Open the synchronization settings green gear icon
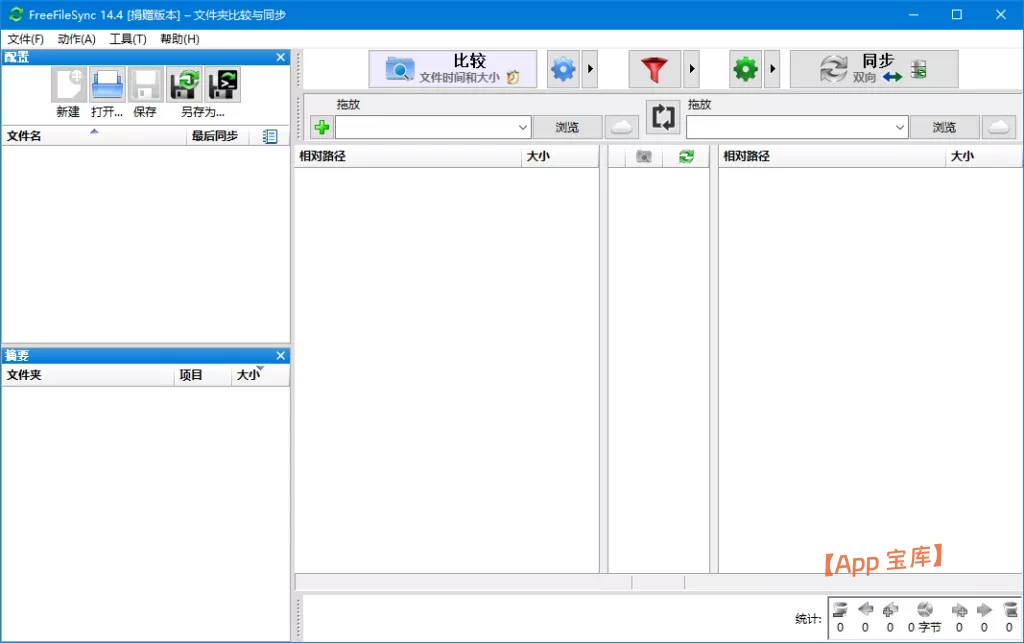The width and height of the screenshot is (1024, 643). coord(744,69)
